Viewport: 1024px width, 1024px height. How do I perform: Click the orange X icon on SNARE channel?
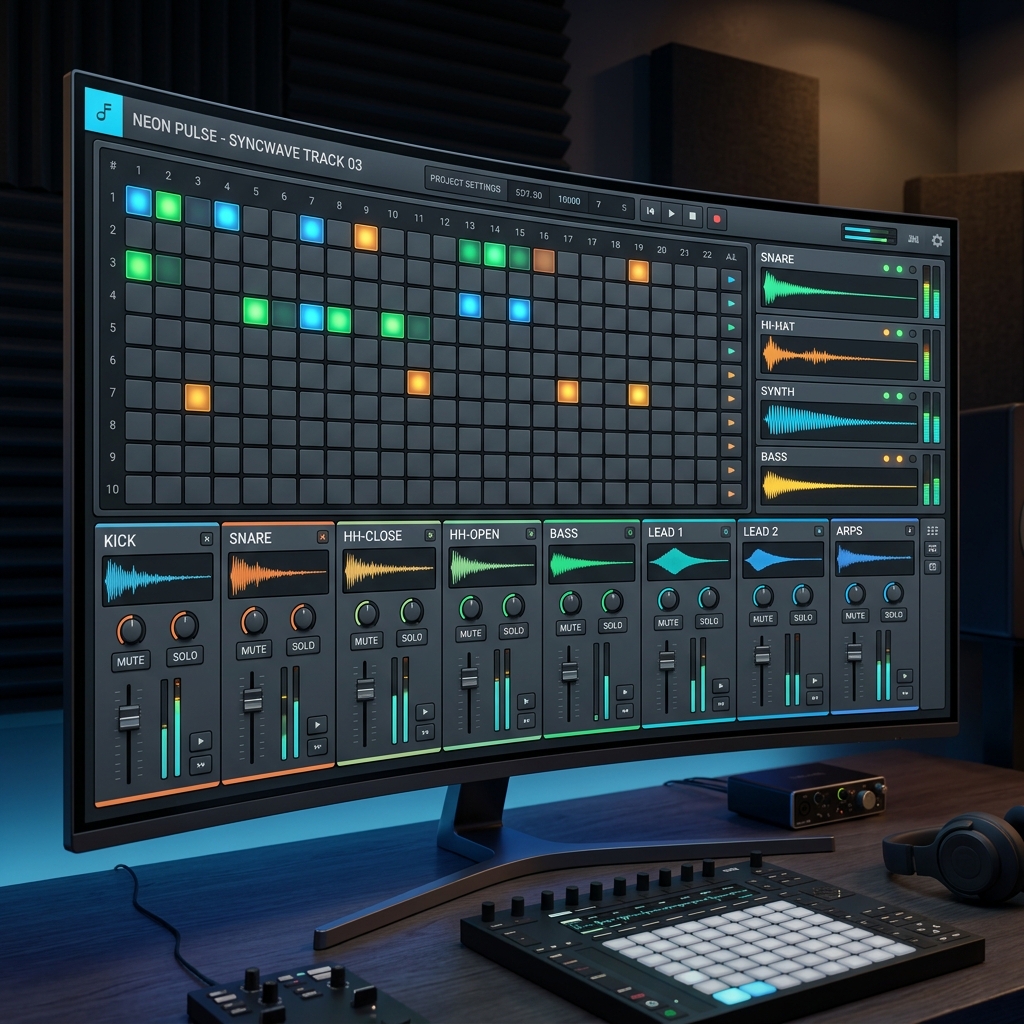click(x=323, y=537)
